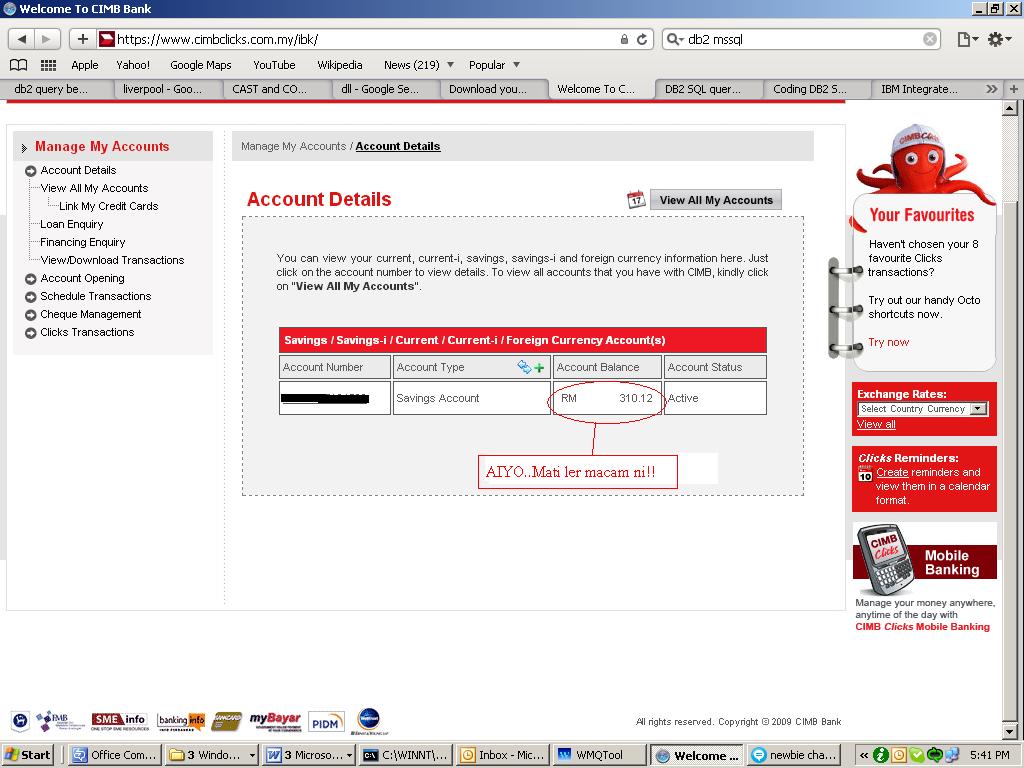The height and width of the screenshot is (768, 1024).
Task: Expand hidden system tray icons chevron
Action: point(863,755)
